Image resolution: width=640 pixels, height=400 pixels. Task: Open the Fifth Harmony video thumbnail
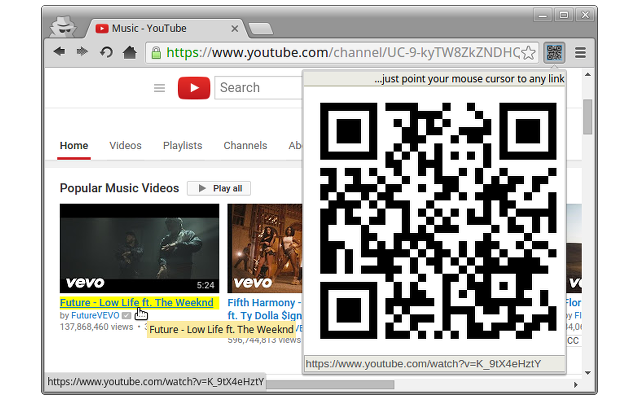click(x=264, y=248)
